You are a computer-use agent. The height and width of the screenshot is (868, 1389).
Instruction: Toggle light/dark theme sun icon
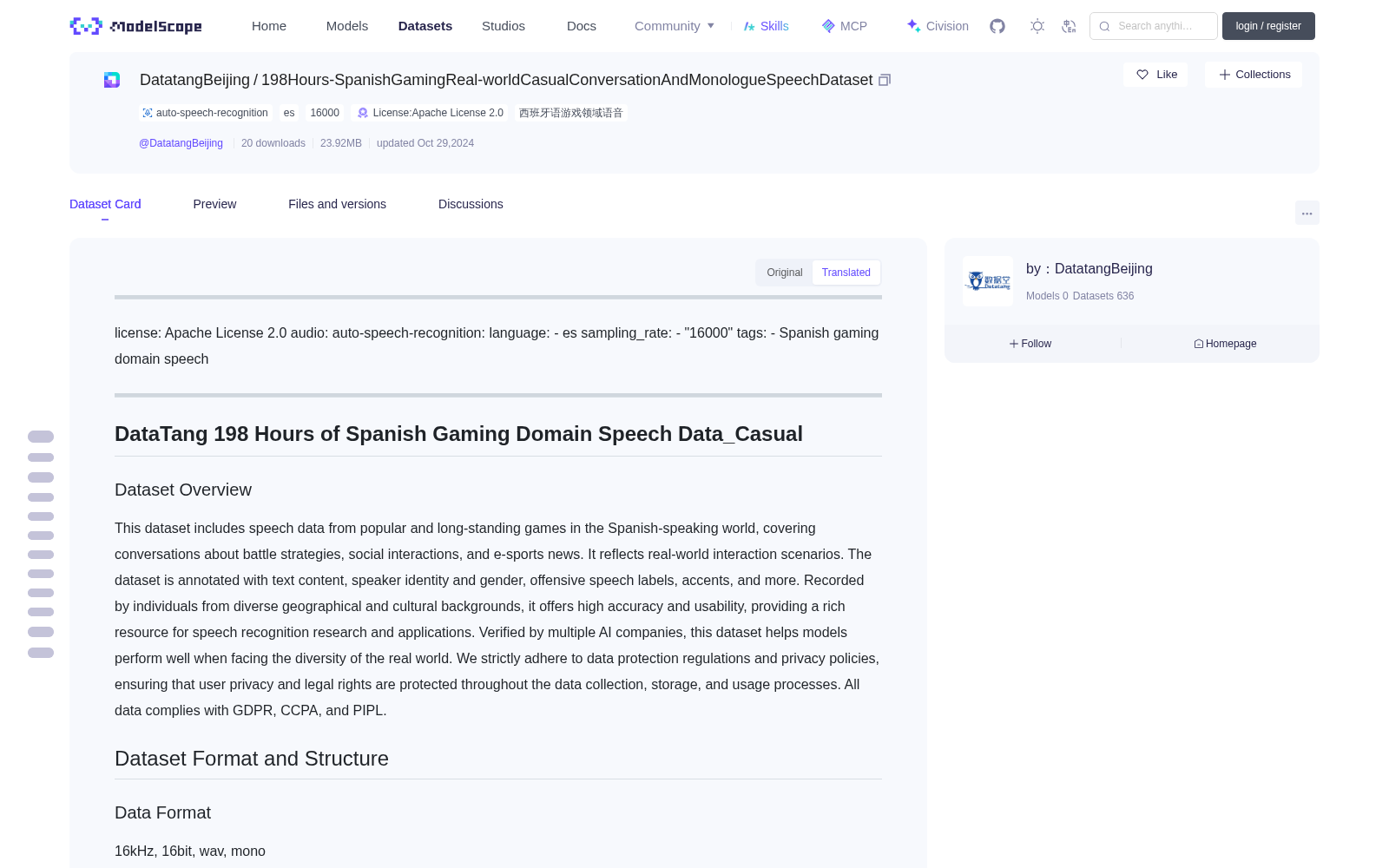point(1037,26)
